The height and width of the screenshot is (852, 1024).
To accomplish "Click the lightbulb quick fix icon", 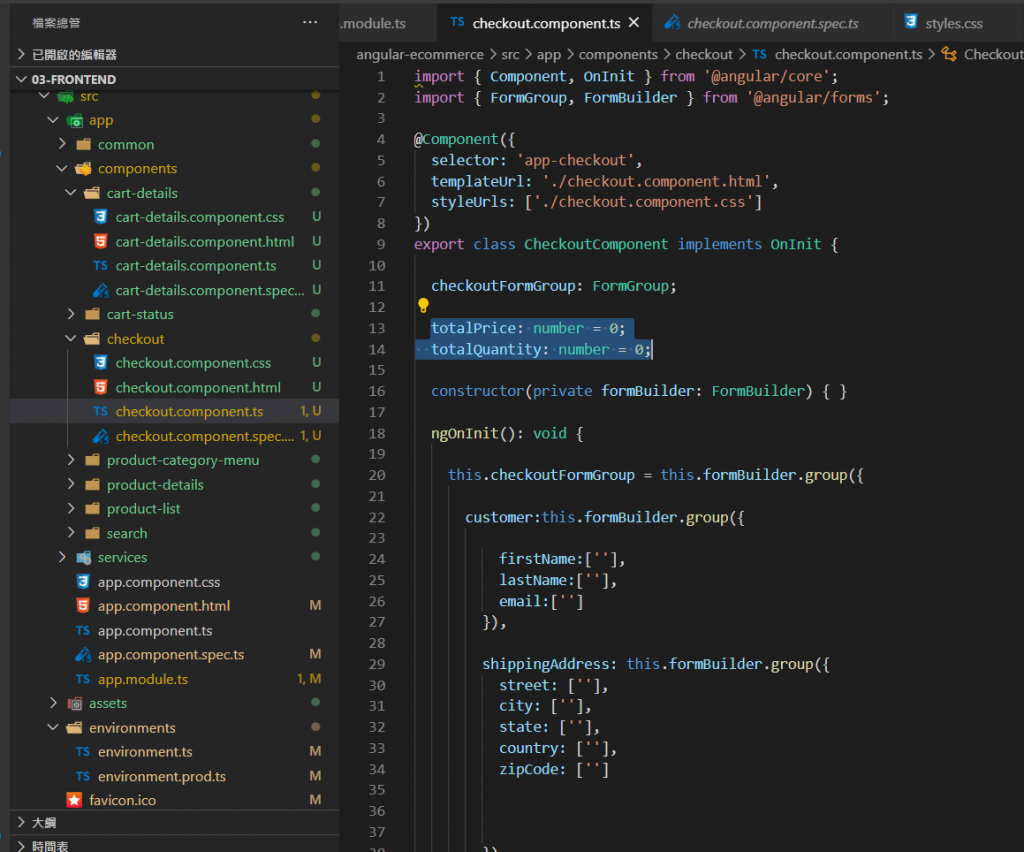I will [x=423, y=306].
